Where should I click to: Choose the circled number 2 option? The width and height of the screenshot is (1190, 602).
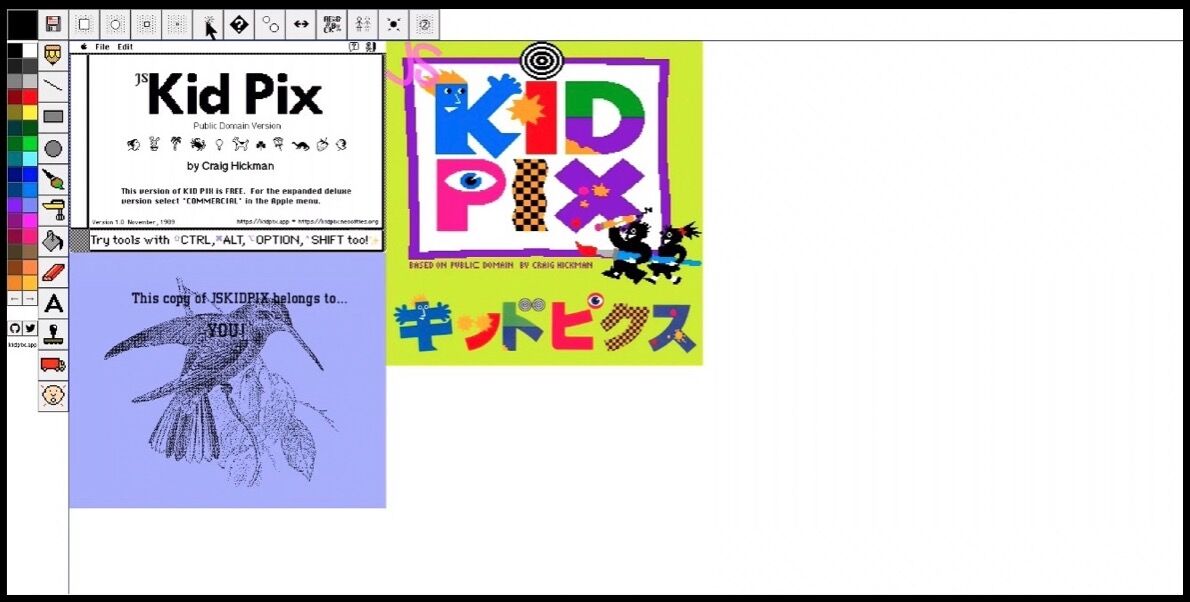pos(424,24)
